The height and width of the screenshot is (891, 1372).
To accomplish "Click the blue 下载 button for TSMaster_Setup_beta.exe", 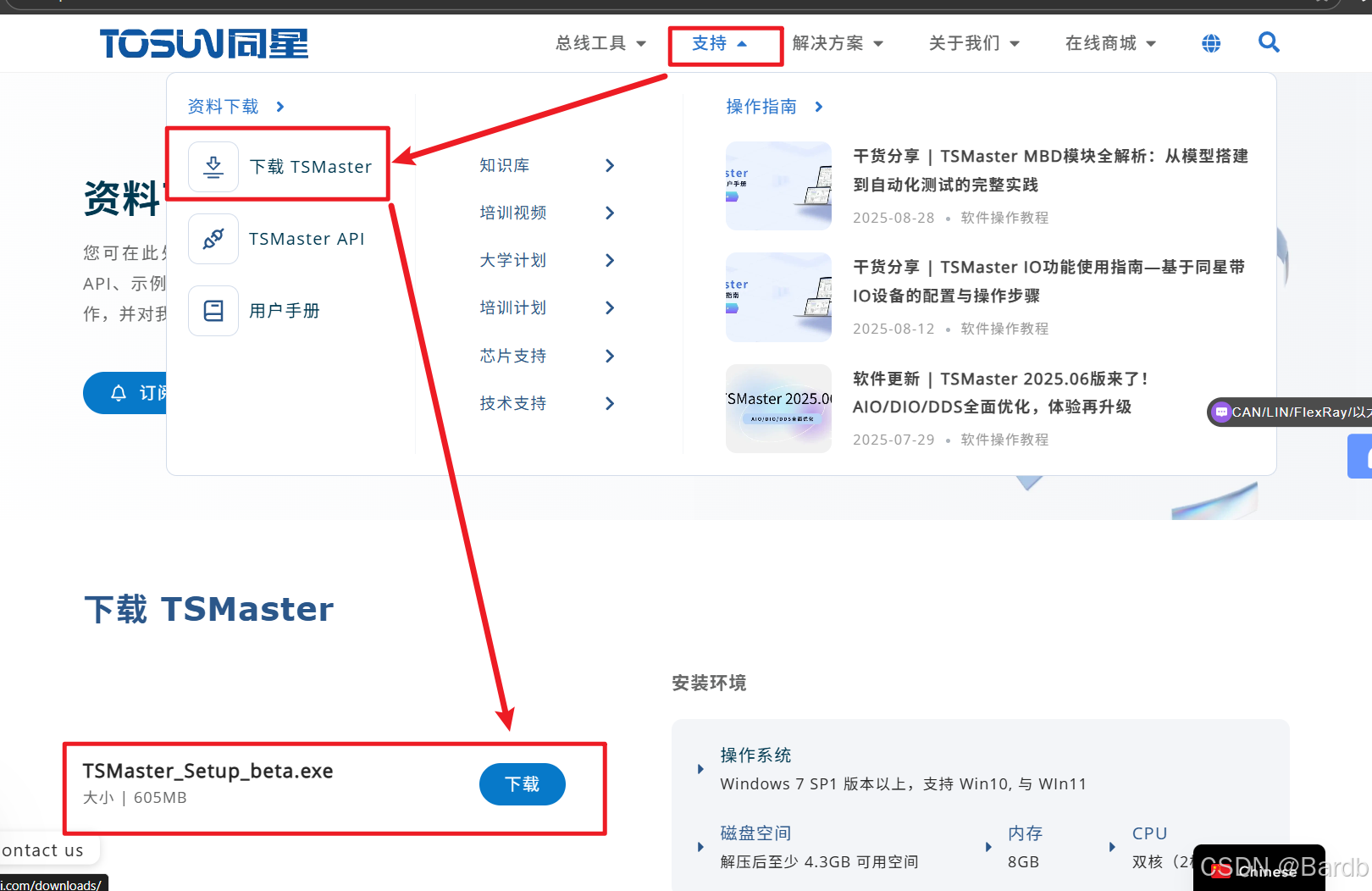I will [x=523, y=784].
